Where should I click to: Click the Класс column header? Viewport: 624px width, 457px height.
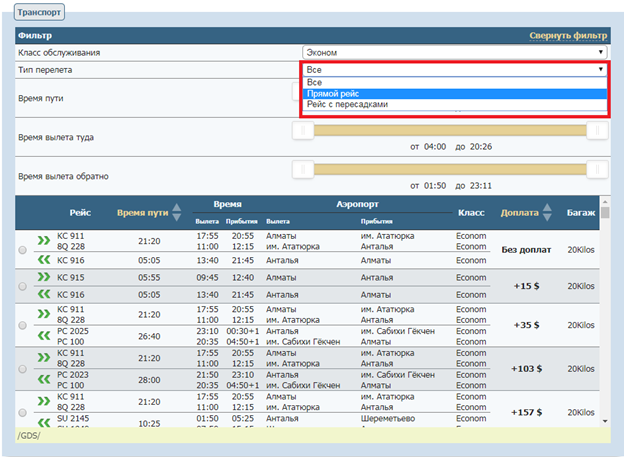coord(471,213)
